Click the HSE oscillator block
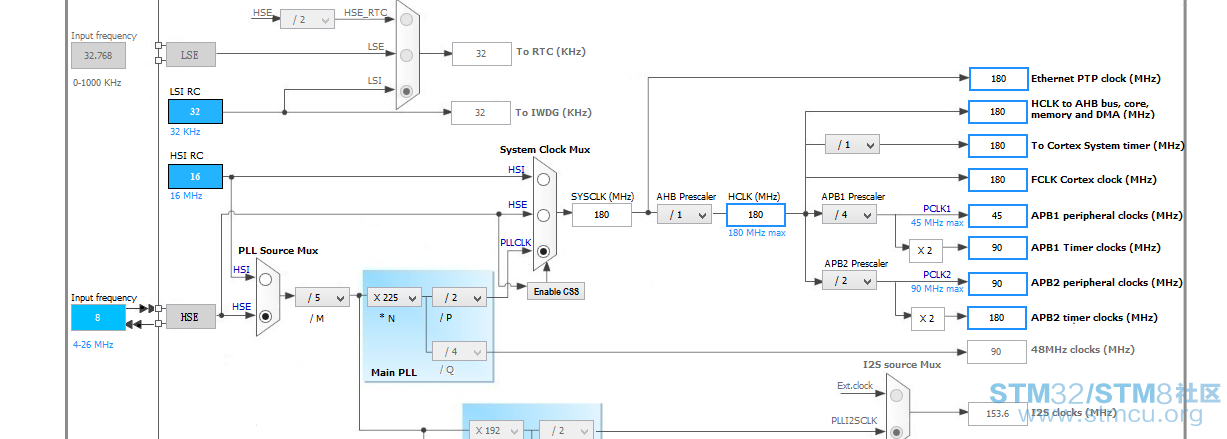 coord(190,317)
